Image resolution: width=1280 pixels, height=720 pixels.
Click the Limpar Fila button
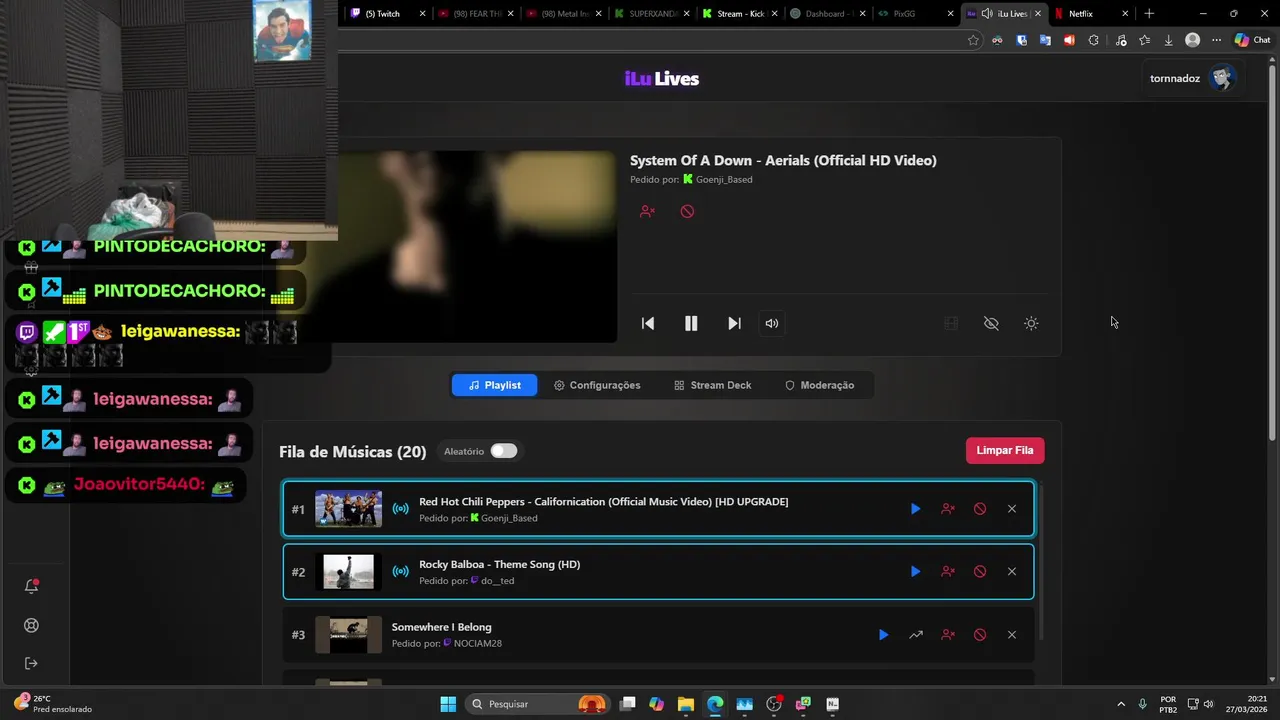point(1005,450)
